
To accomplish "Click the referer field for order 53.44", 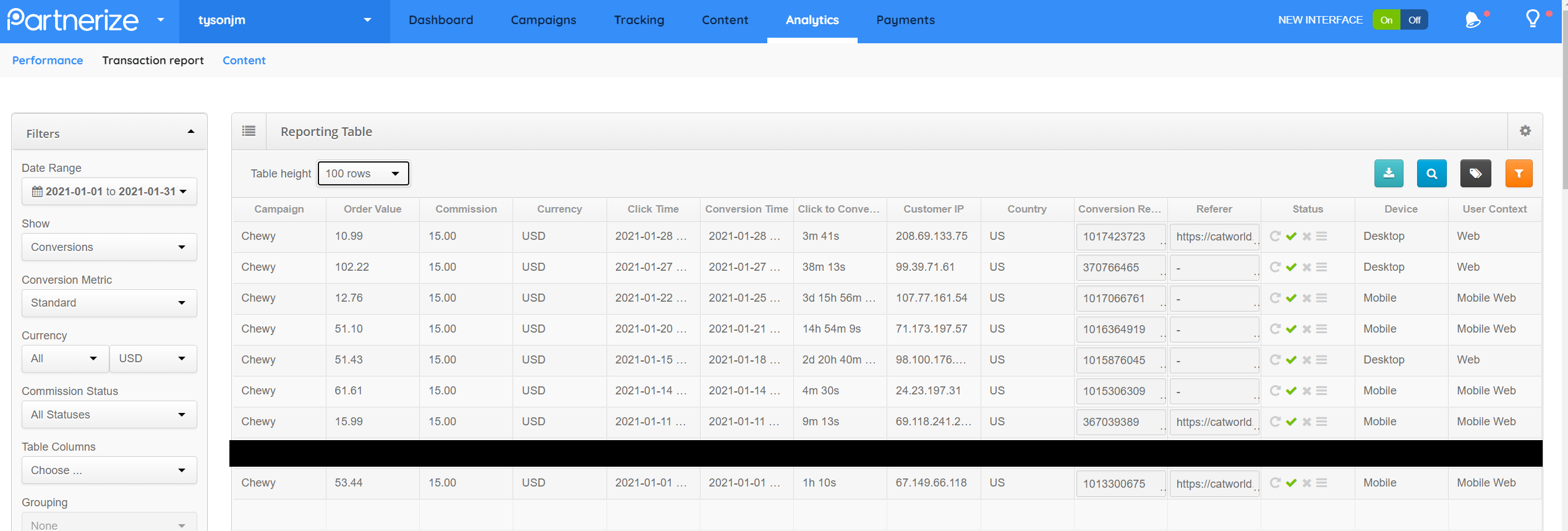I will (1214, 483).
